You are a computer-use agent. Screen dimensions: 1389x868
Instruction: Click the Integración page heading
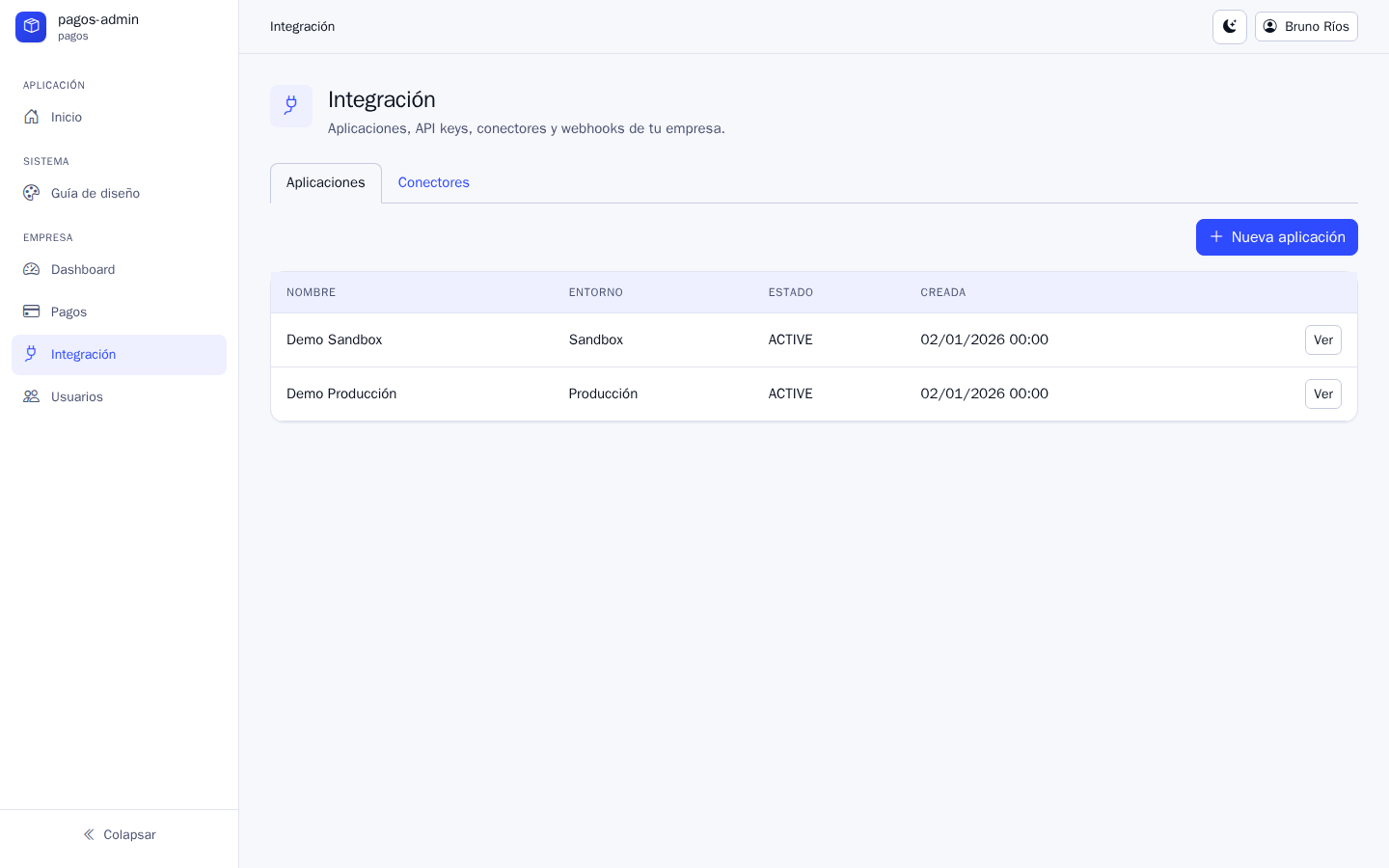[382, 99]
